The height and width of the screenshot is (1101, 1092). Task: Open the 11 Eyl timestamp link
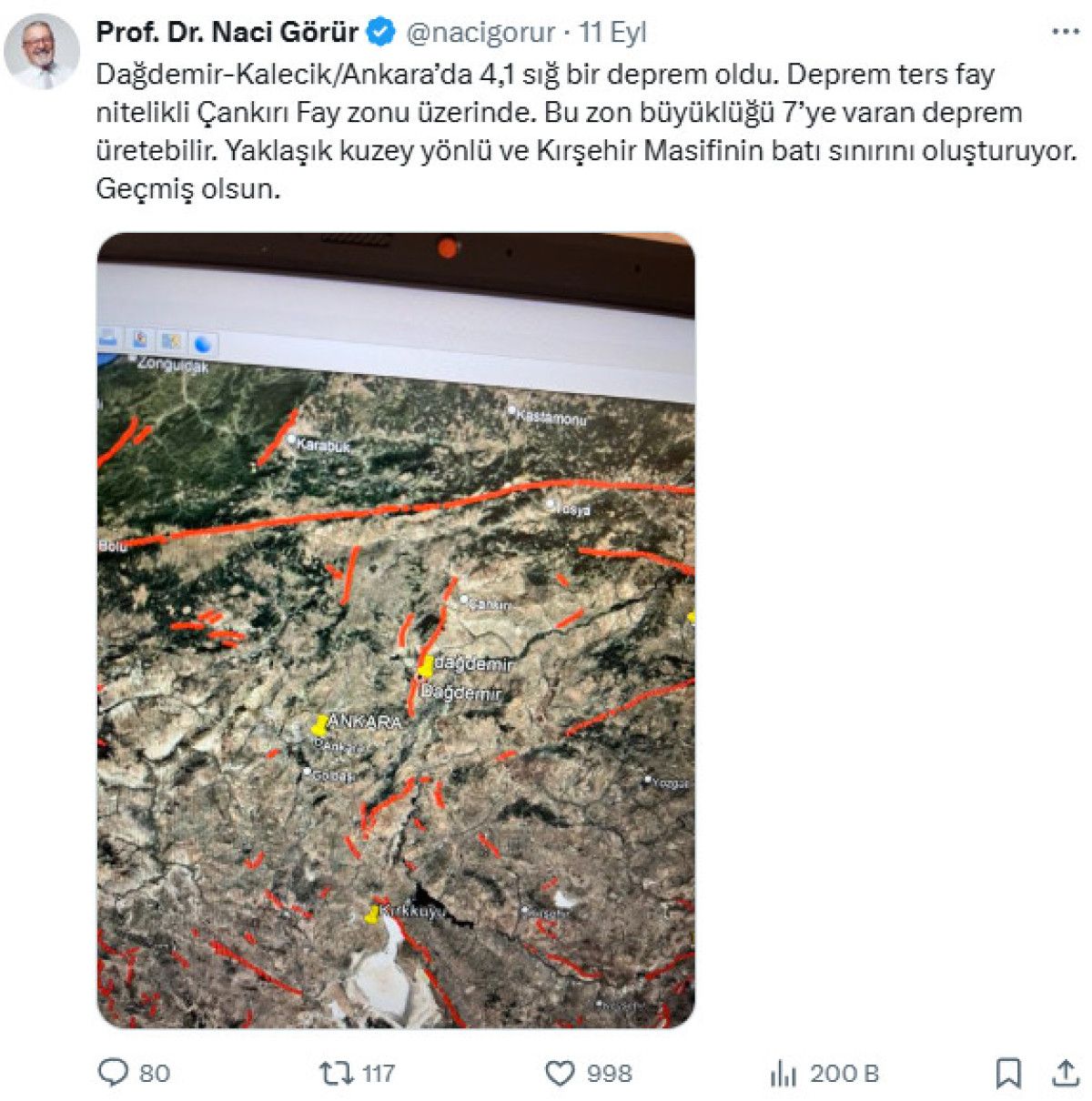612,33
